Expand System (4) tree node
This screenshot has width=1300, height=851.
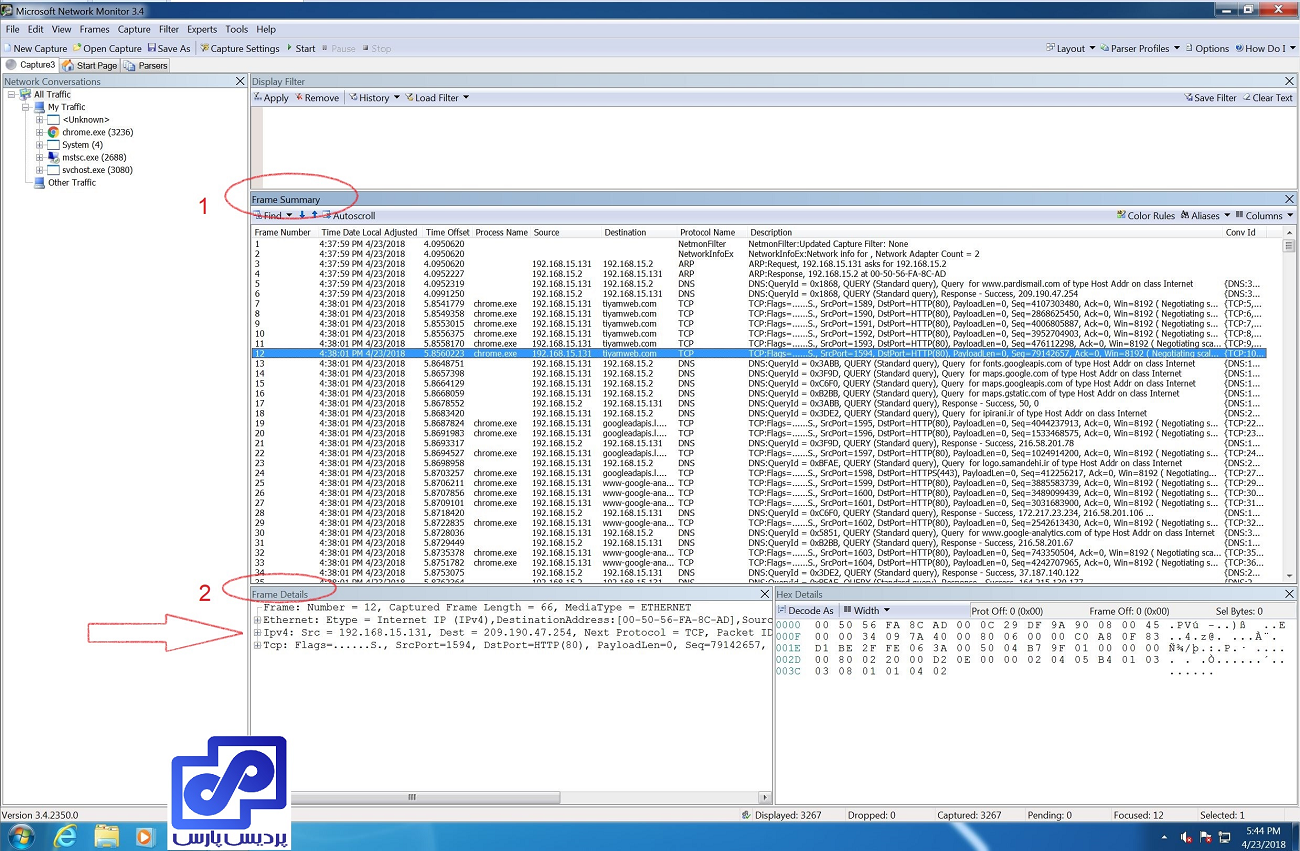tap(40, 145)
